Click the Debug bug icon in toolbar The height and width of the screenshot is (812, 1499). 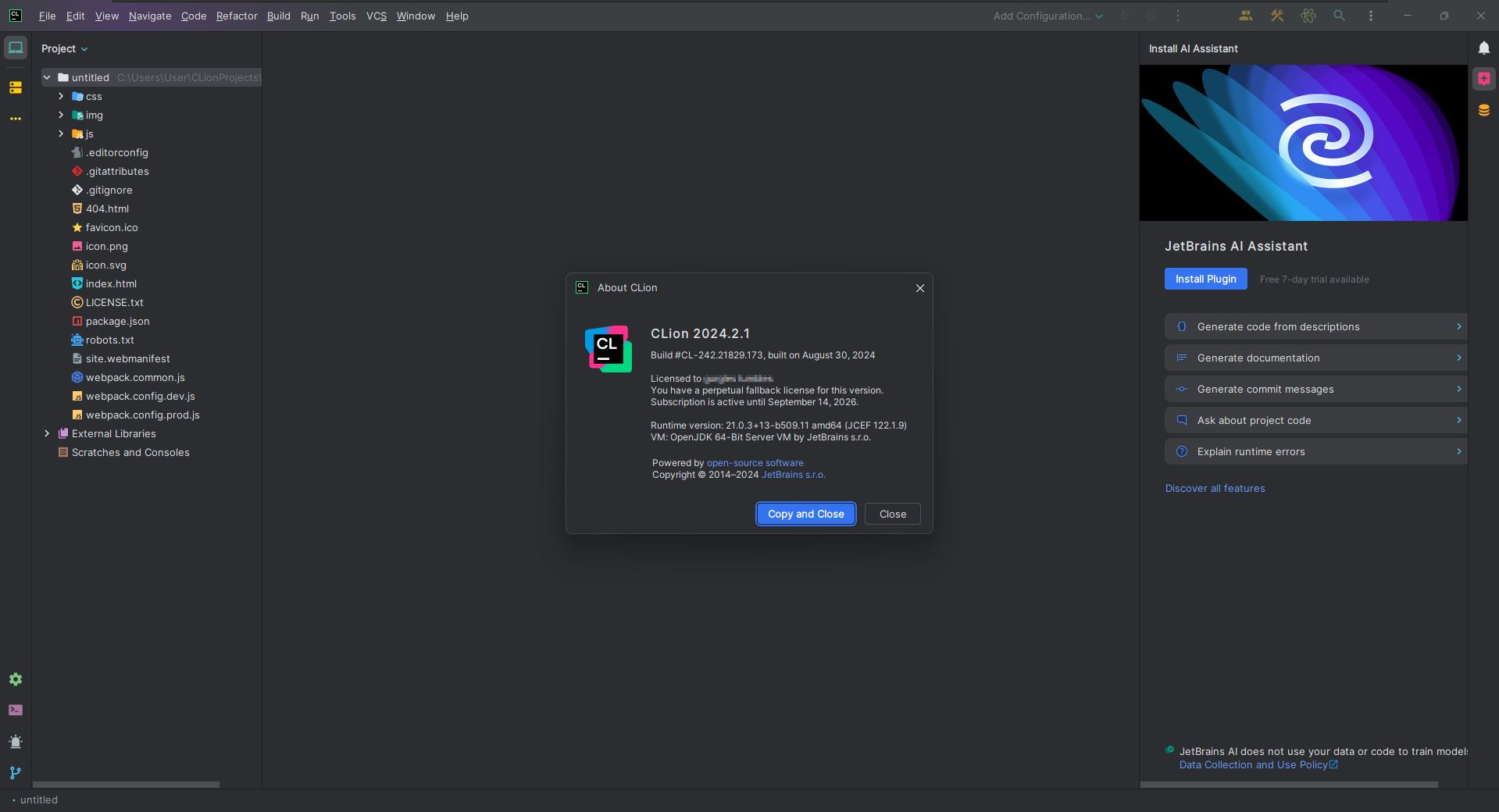point(1151,16)
